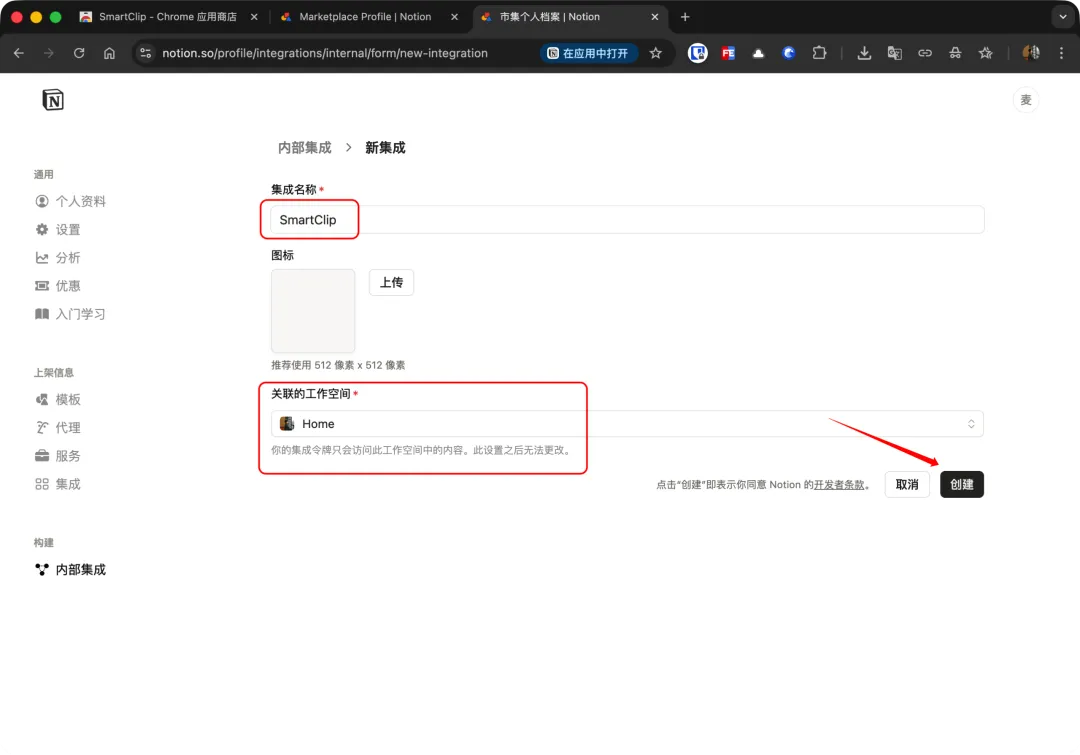Click the Home dropdown chevron arrows
The width and height of the screenshot is (1080, 755).
click(x=971, y=424)
